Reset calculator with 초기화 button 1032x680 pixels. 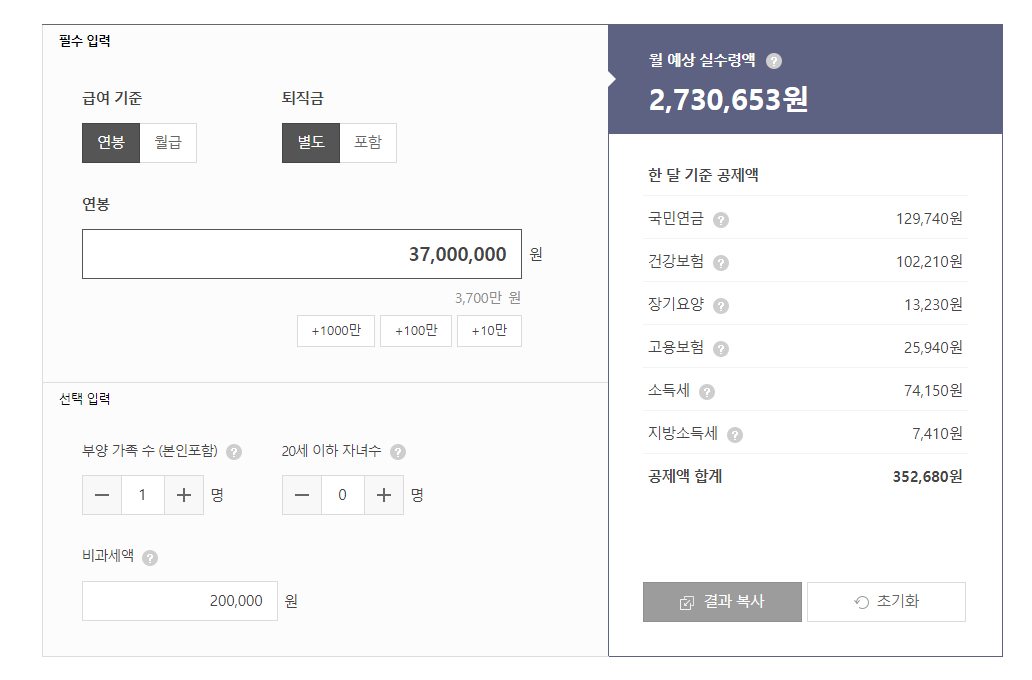click(886, 602)
